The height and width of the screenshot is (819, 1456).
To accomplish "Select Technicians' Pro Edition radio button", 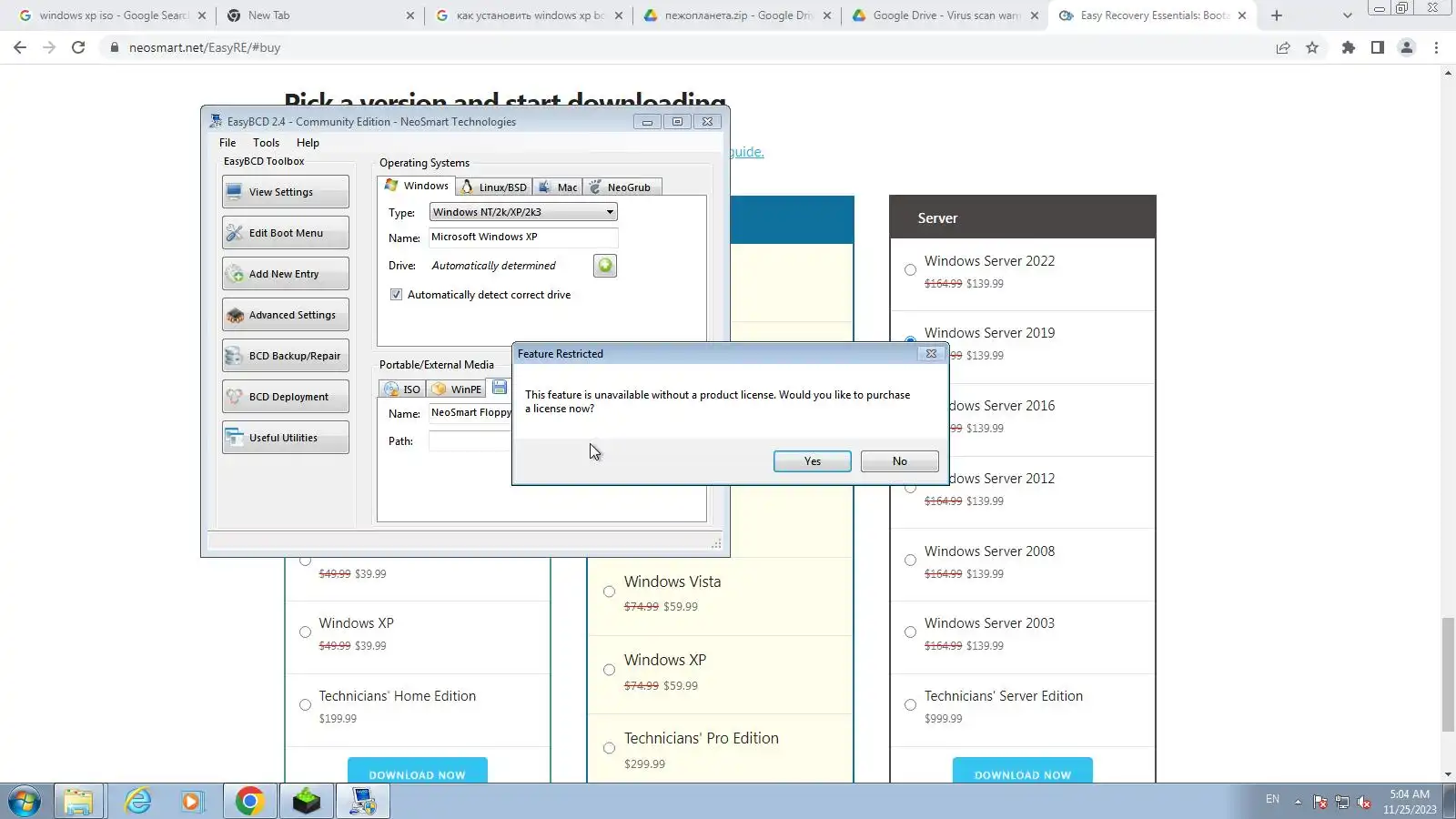I will [609, 748].
